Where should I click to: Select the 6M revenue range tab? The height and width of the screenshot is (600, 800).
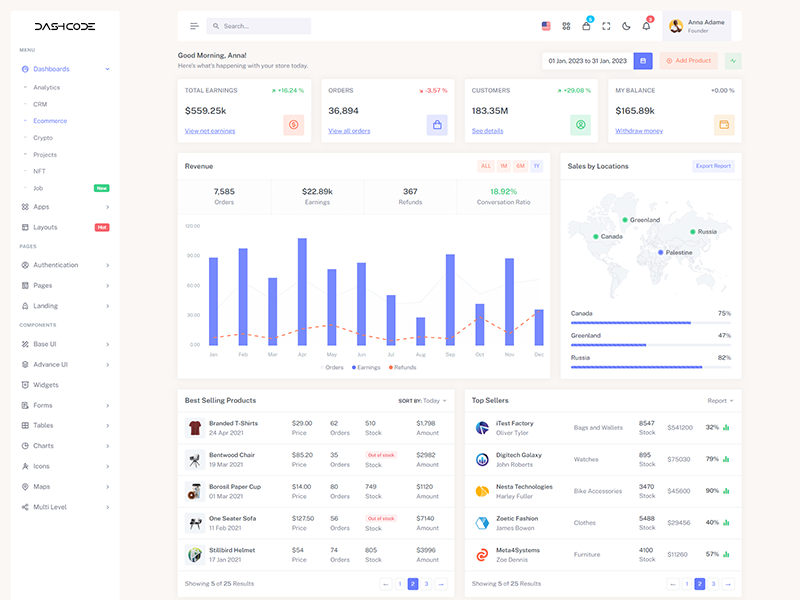pyautogui.click(x=520, y=166)
